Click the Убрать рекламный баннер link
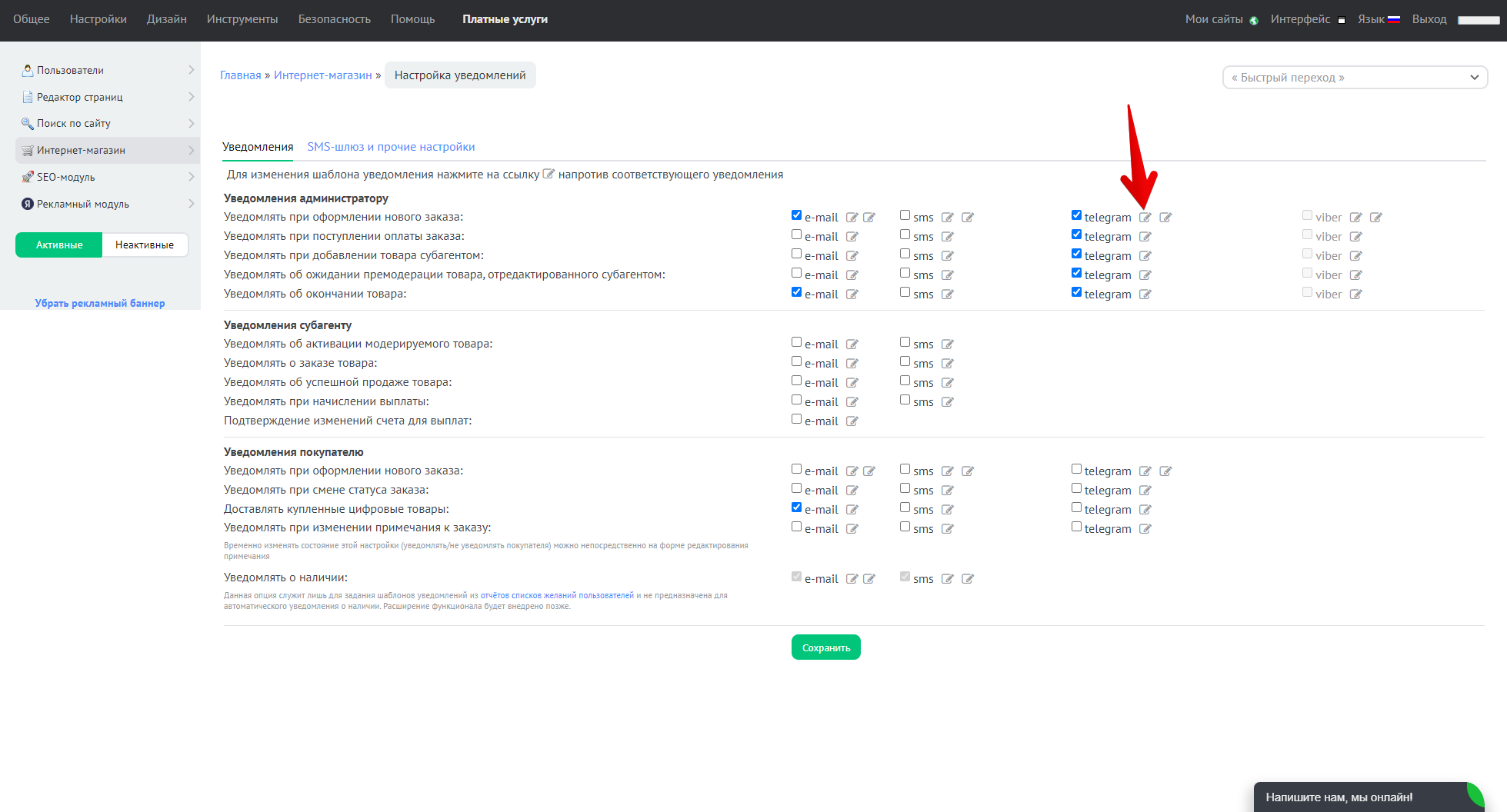This screenshot has width=1507, height=812. pos(100,303)
